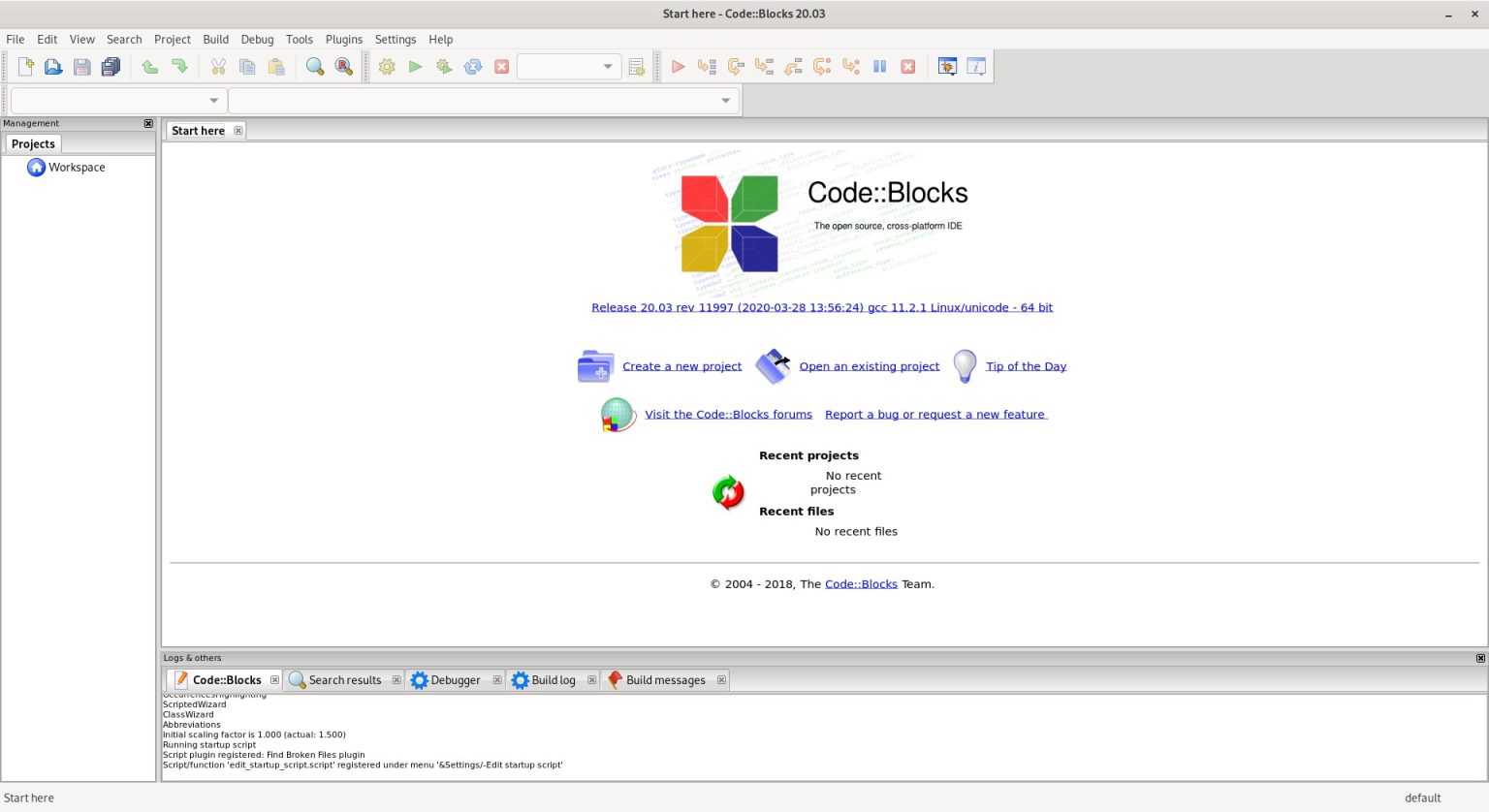Image resolution: width=1489 pixels, height=812 pixels.
Task: Click the Copy icon in the toolbar
Action: coord(247,67)
